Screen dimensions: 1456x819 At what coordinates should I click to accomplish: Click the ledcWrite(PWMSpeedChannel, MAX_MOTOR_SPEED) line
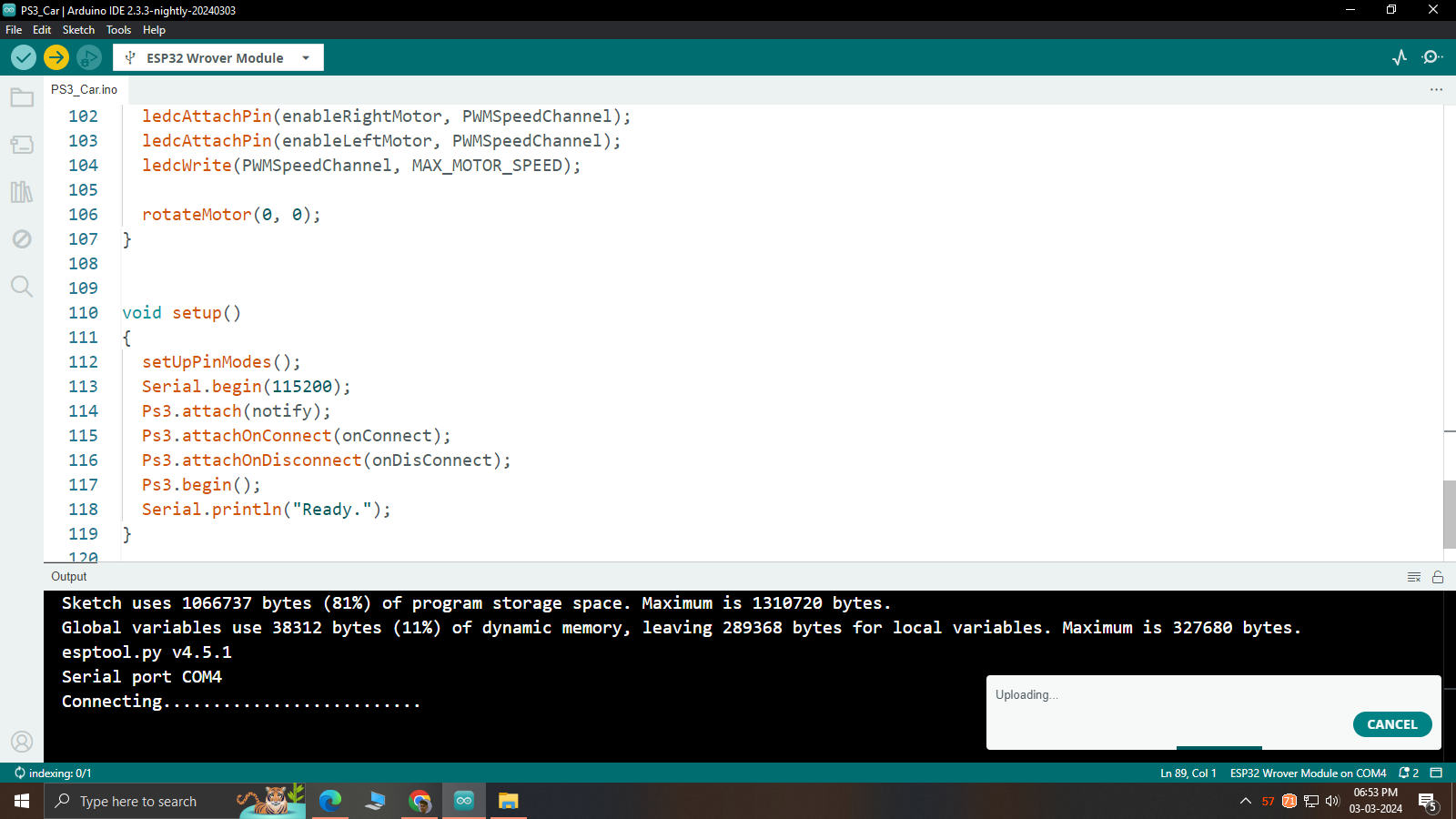coord(361,165)
